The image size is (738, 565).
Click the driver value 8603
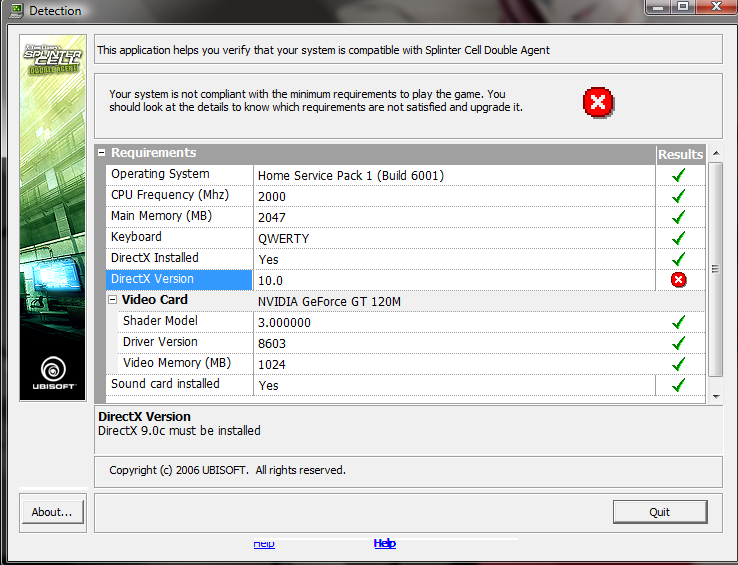coord(272,344)
